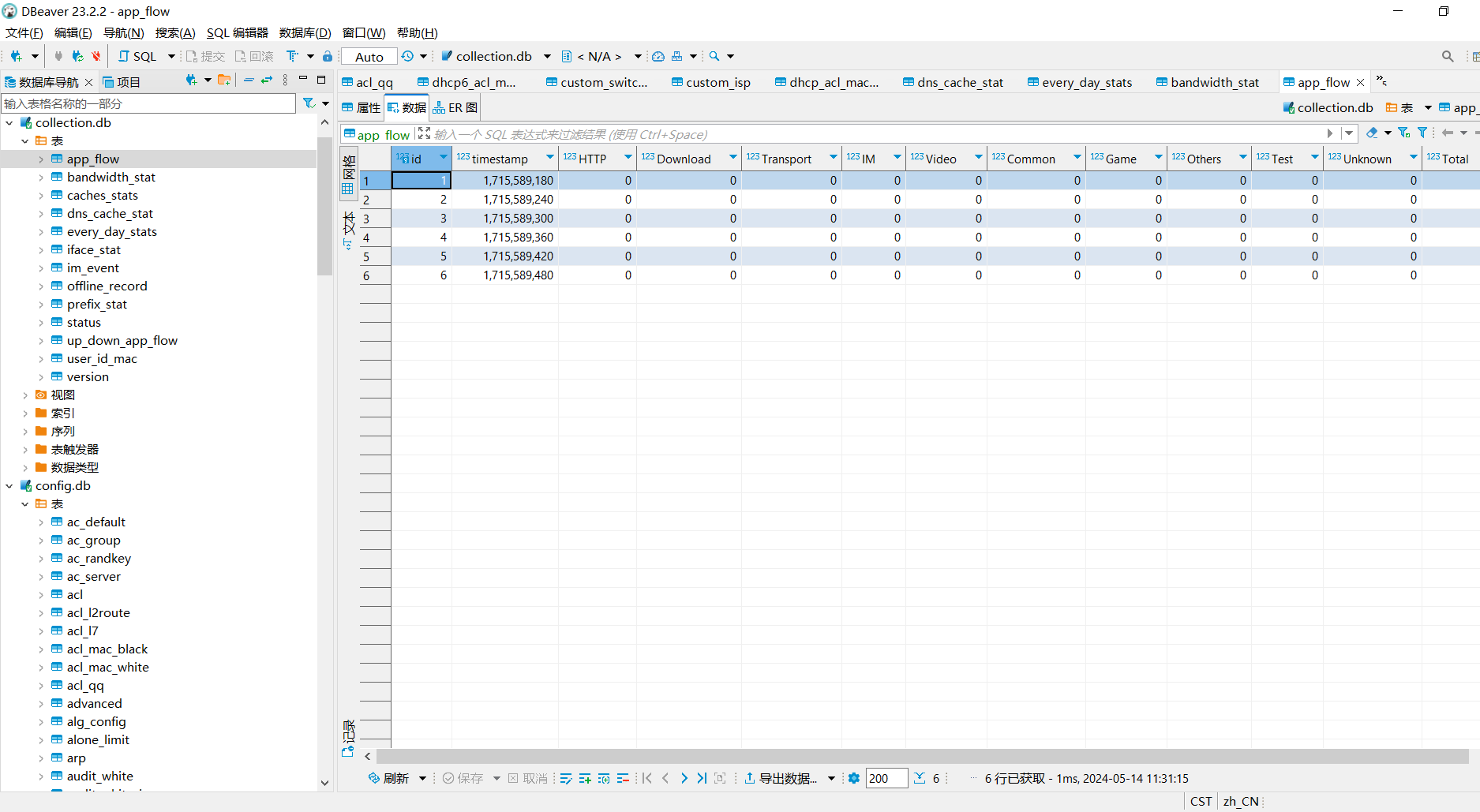Click 导出数据 export data button

pos(780,778)
